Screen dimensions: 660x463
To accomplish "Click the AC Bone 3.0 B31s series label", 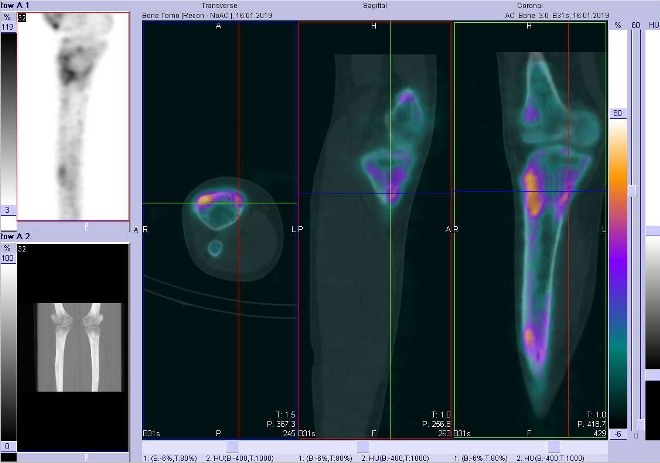I will pos(557,15).
